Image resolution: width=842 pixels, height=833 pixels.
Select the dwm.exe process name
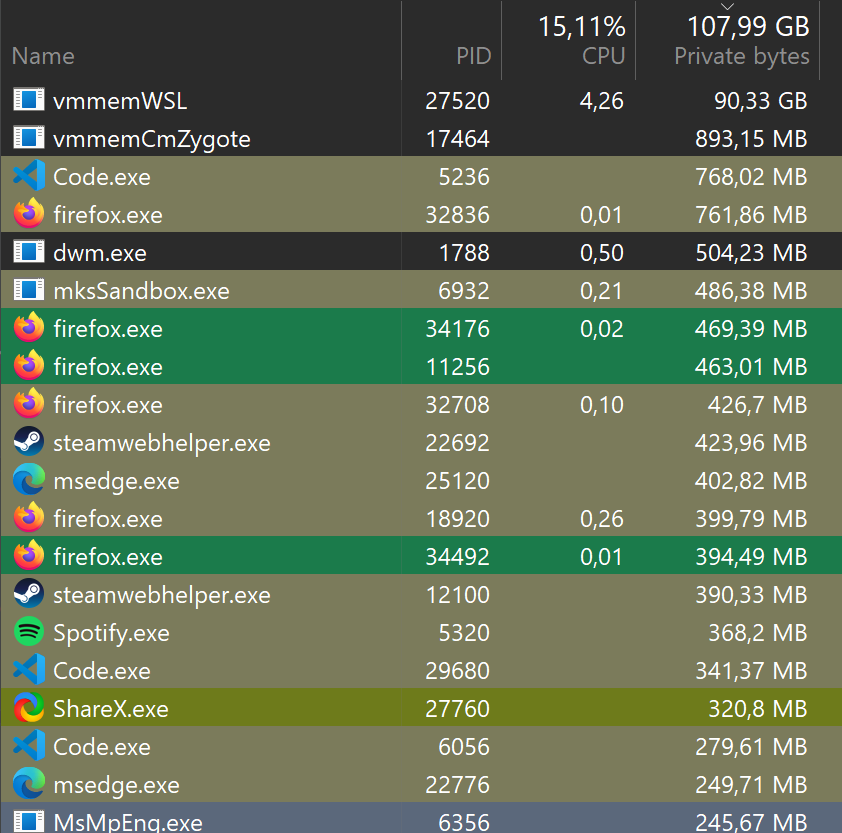(x=99, y=253)
